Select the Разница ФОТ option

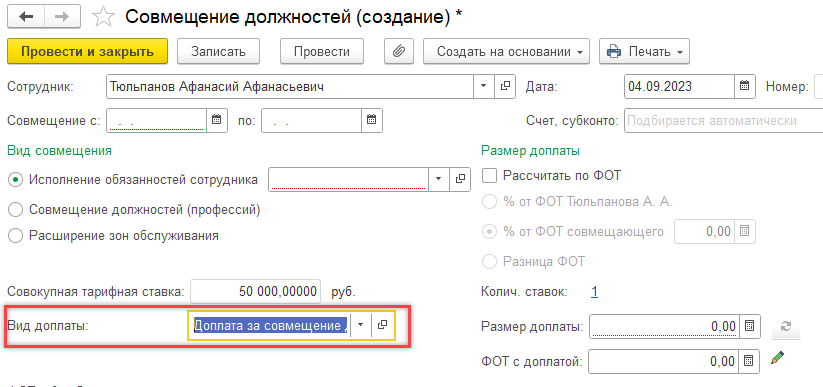489,261
